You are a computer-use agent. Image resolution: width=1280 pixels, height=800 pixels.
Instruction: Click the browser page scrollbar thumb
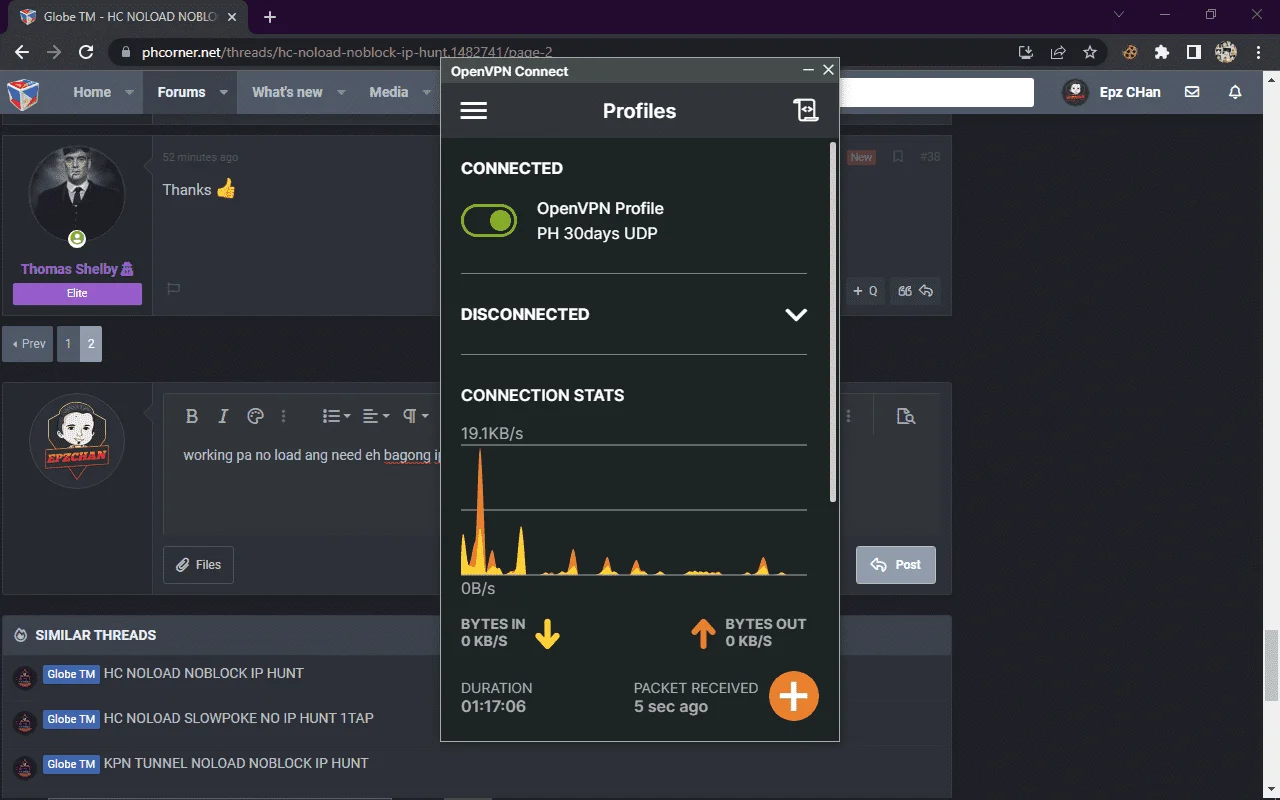[x=1272, y=664]
